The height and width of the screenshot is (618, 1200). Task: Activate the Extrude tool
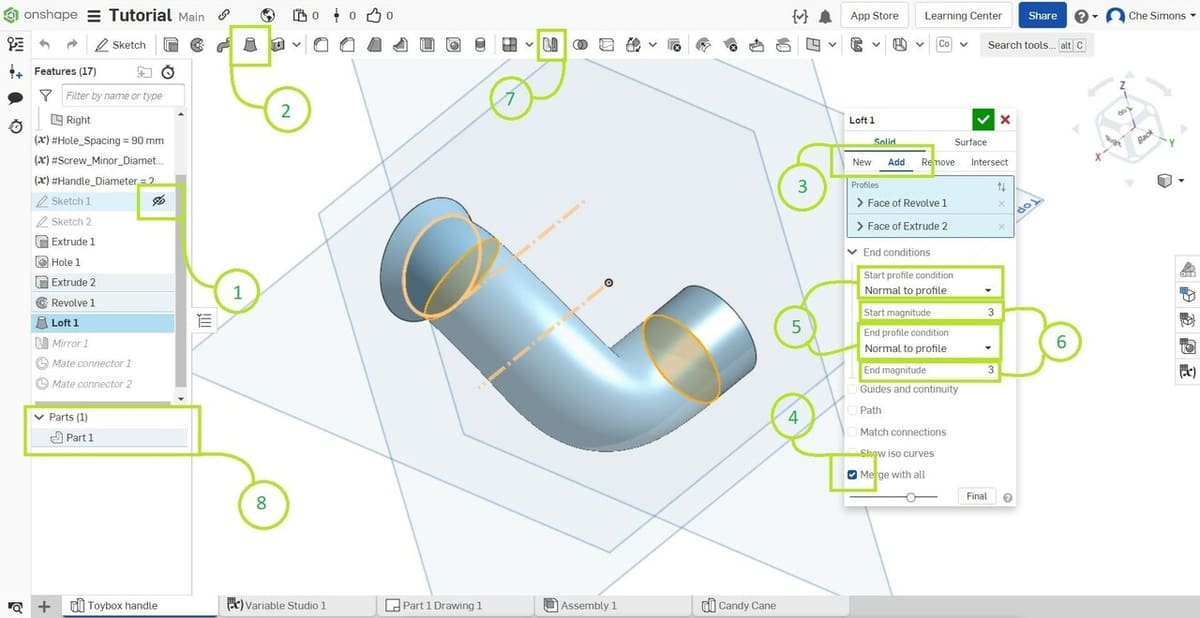171,45
